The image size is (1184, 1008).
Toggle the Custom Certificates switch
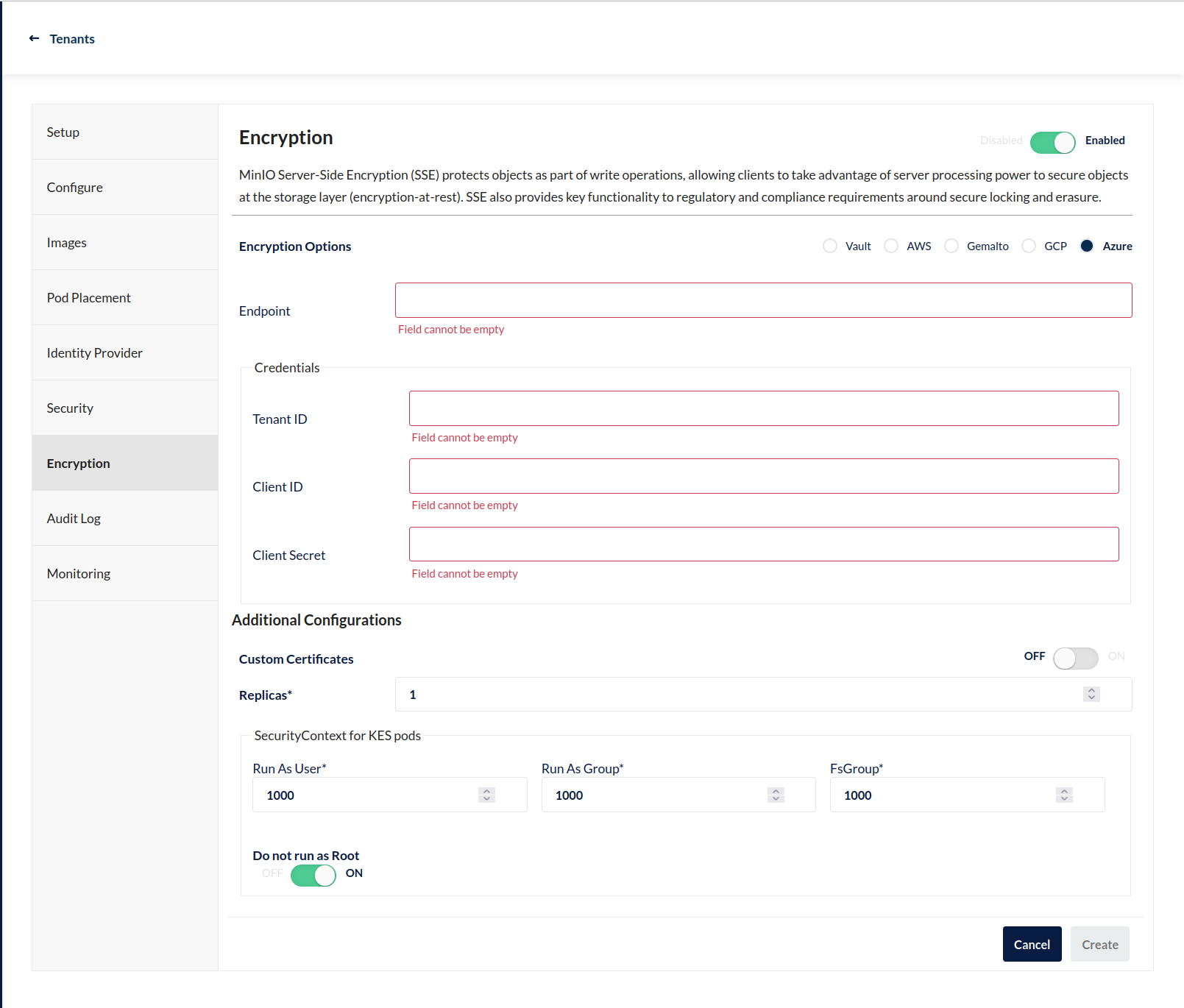coord(1075,658)
